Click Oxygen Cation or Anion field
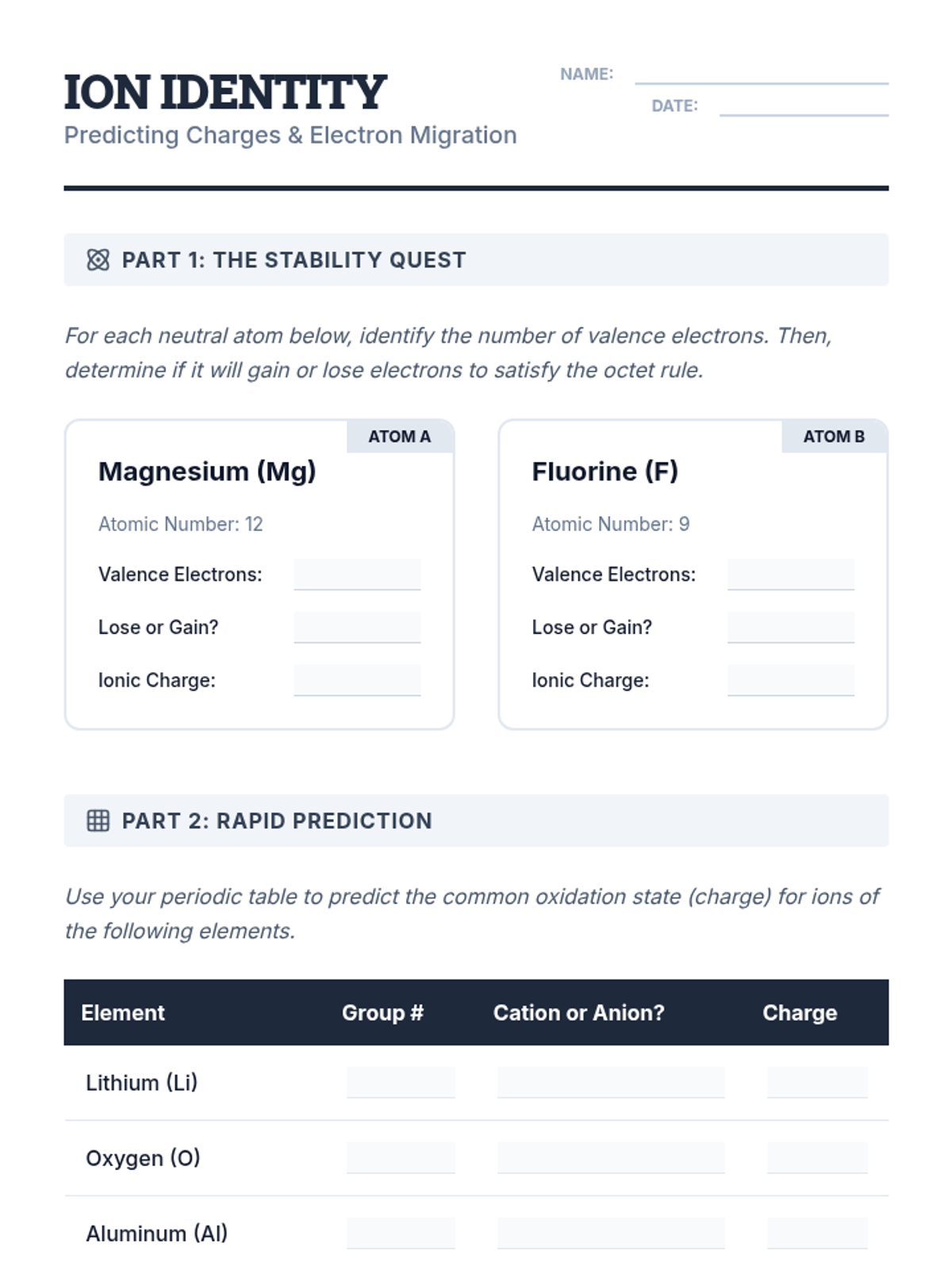This screenshot has width=952, height=1270. (x=611, y=1157)
